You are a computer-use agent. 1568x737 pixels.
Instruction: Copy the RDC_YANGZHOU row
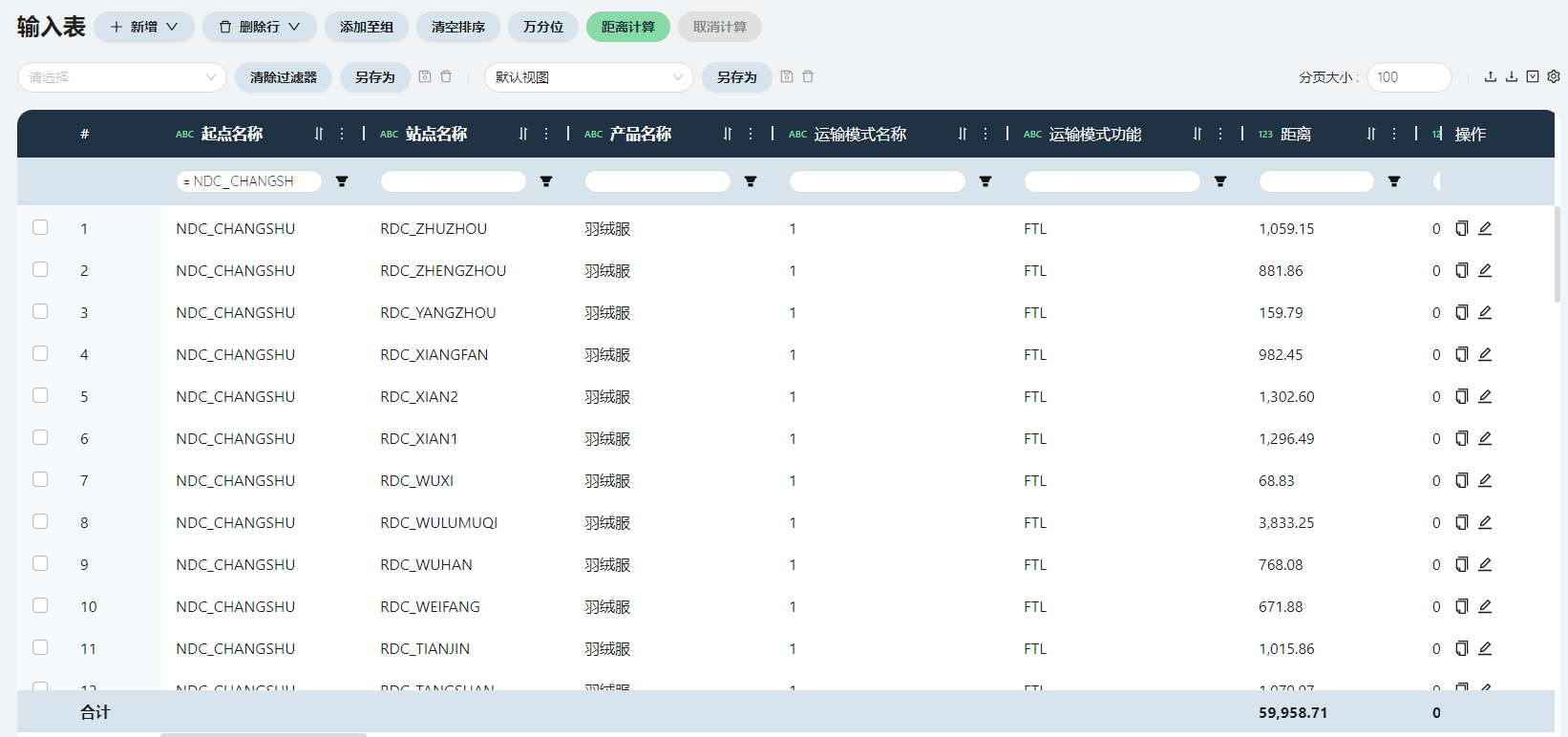(x=1461, y=312)
